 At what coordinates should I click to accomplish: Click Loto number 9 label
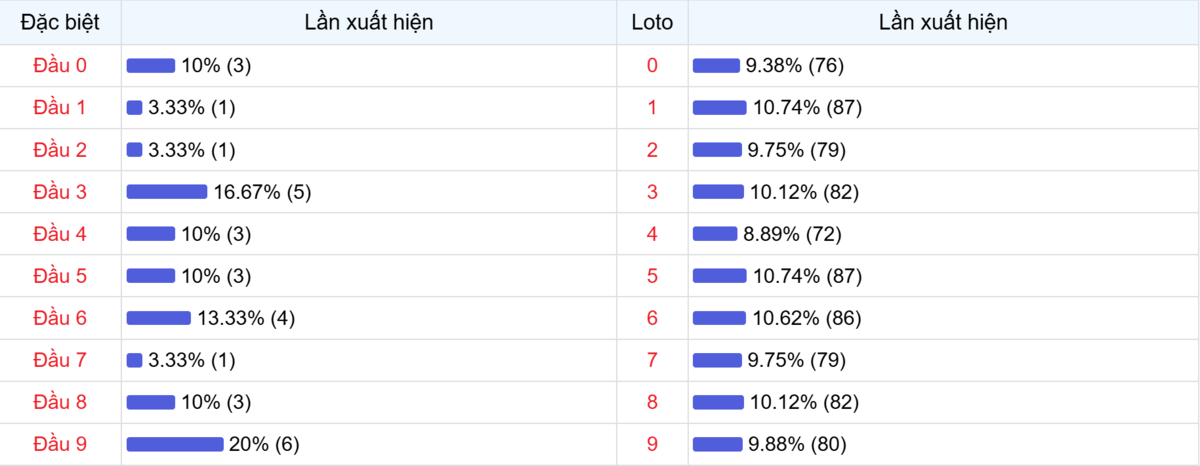click(x=652, y=444)
